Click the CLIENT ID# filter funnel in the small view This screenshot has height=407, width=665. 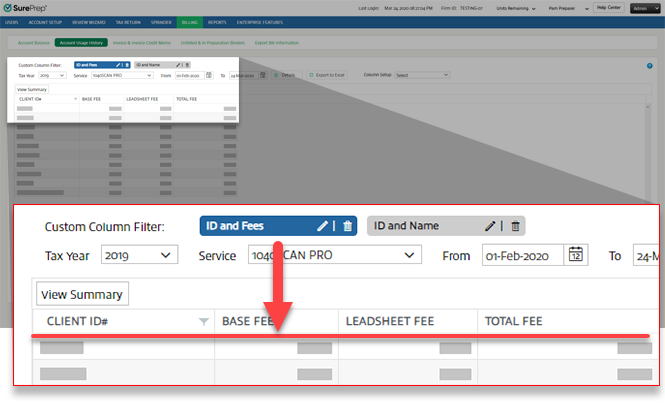pos(75,99)
